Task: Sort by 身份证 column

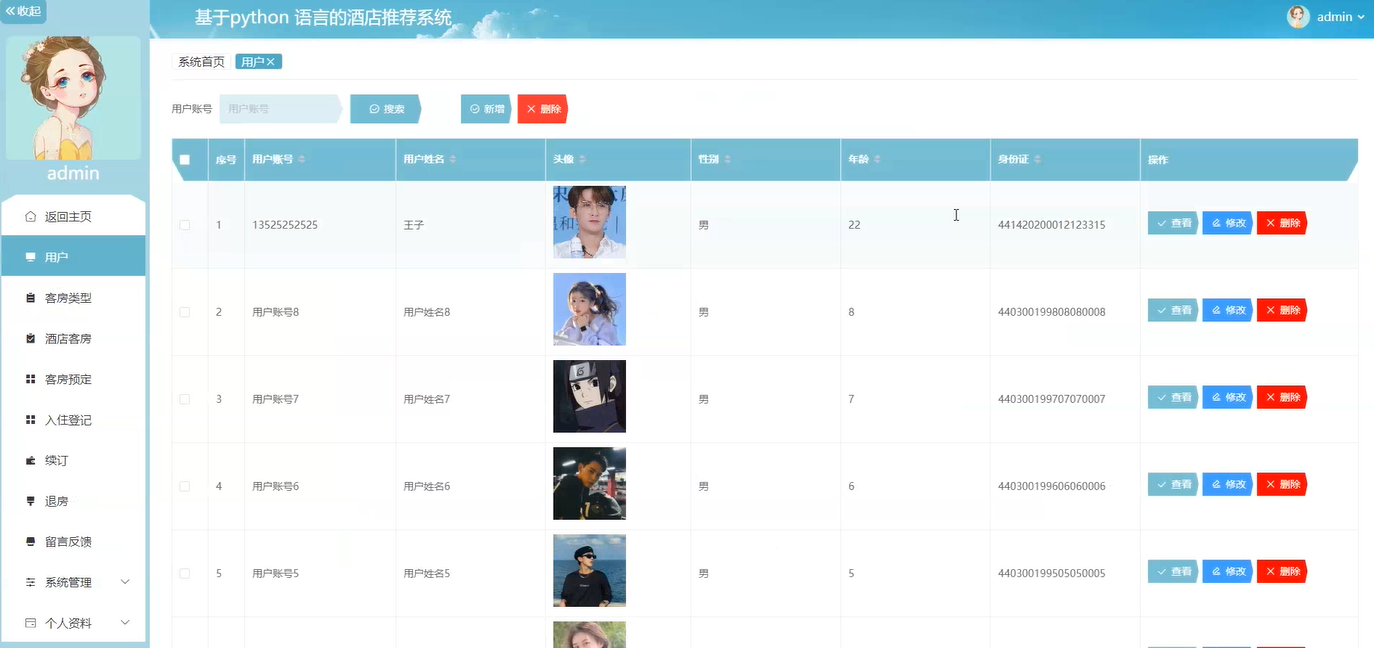Action: click(x=1037, y=160)
